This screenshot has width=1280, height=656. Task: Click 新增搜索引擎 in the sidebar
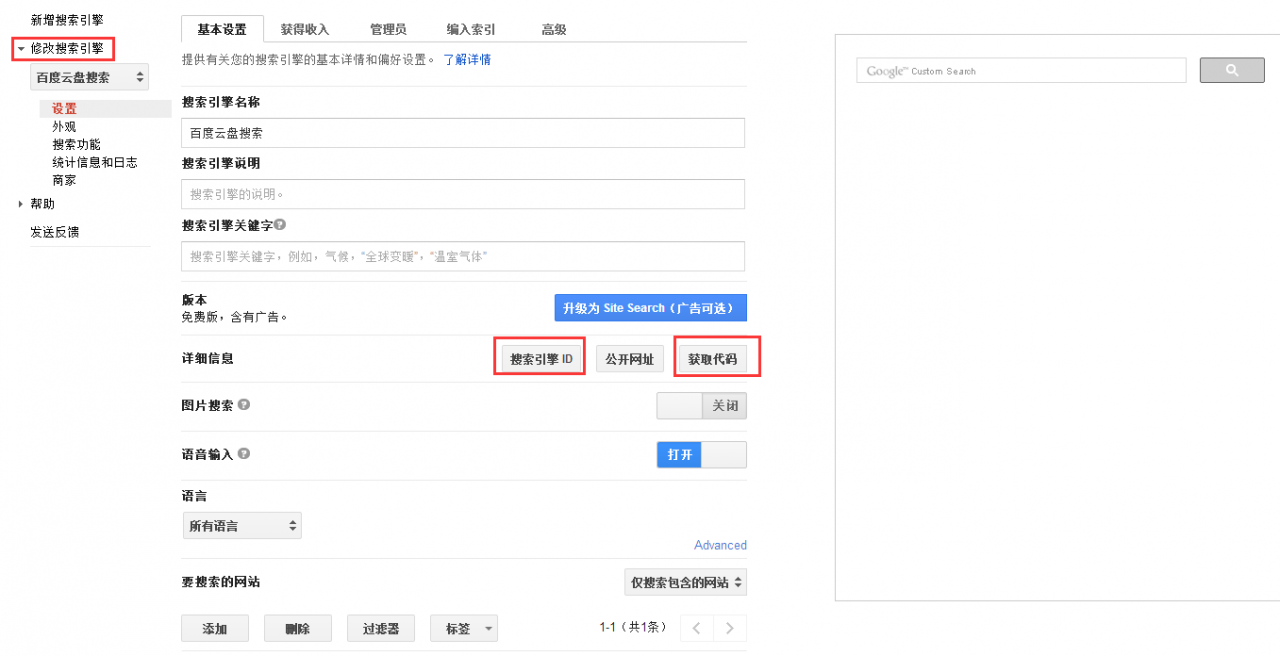pos(67,20)
